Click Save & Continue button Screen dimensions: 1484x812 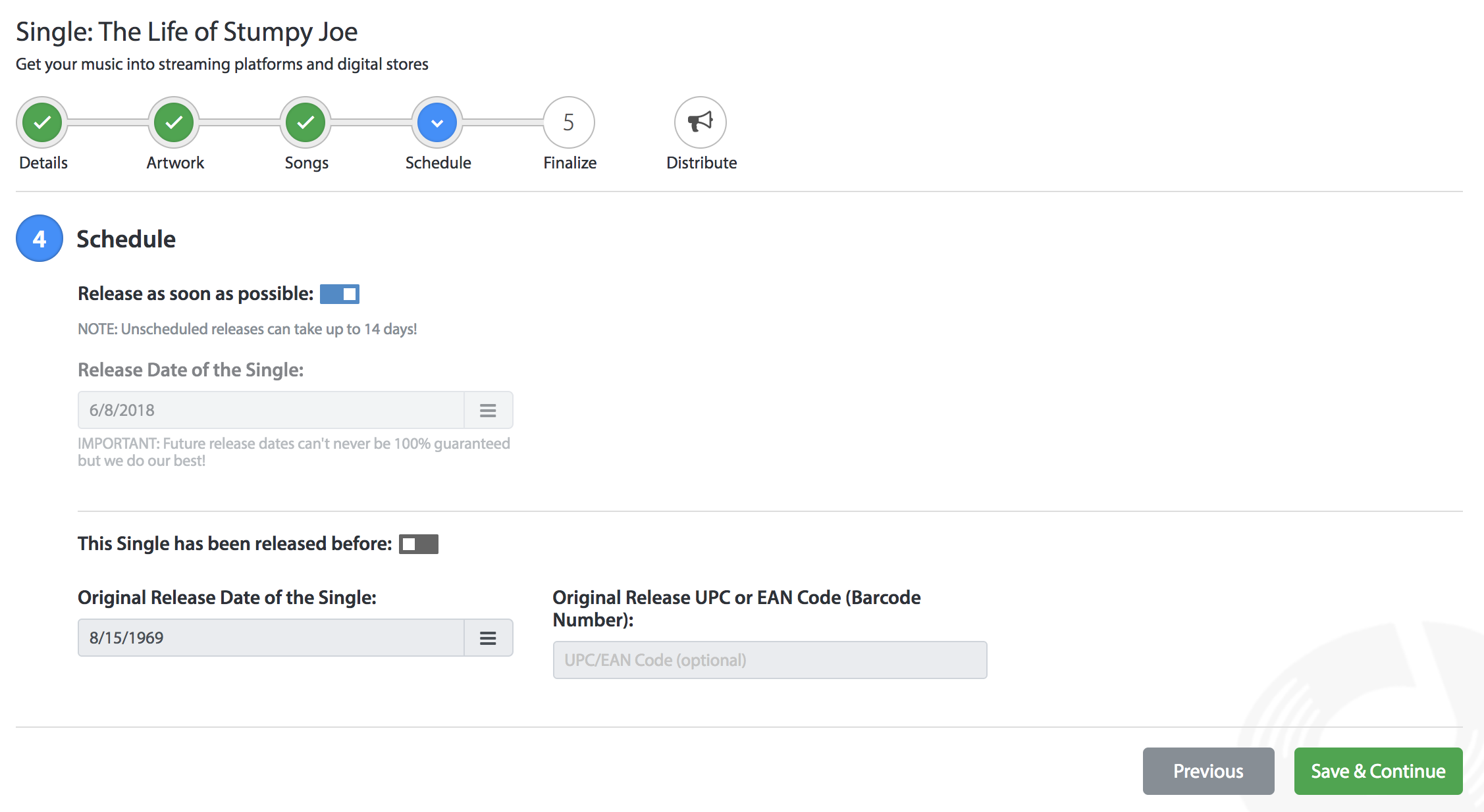pos(1379,771)
